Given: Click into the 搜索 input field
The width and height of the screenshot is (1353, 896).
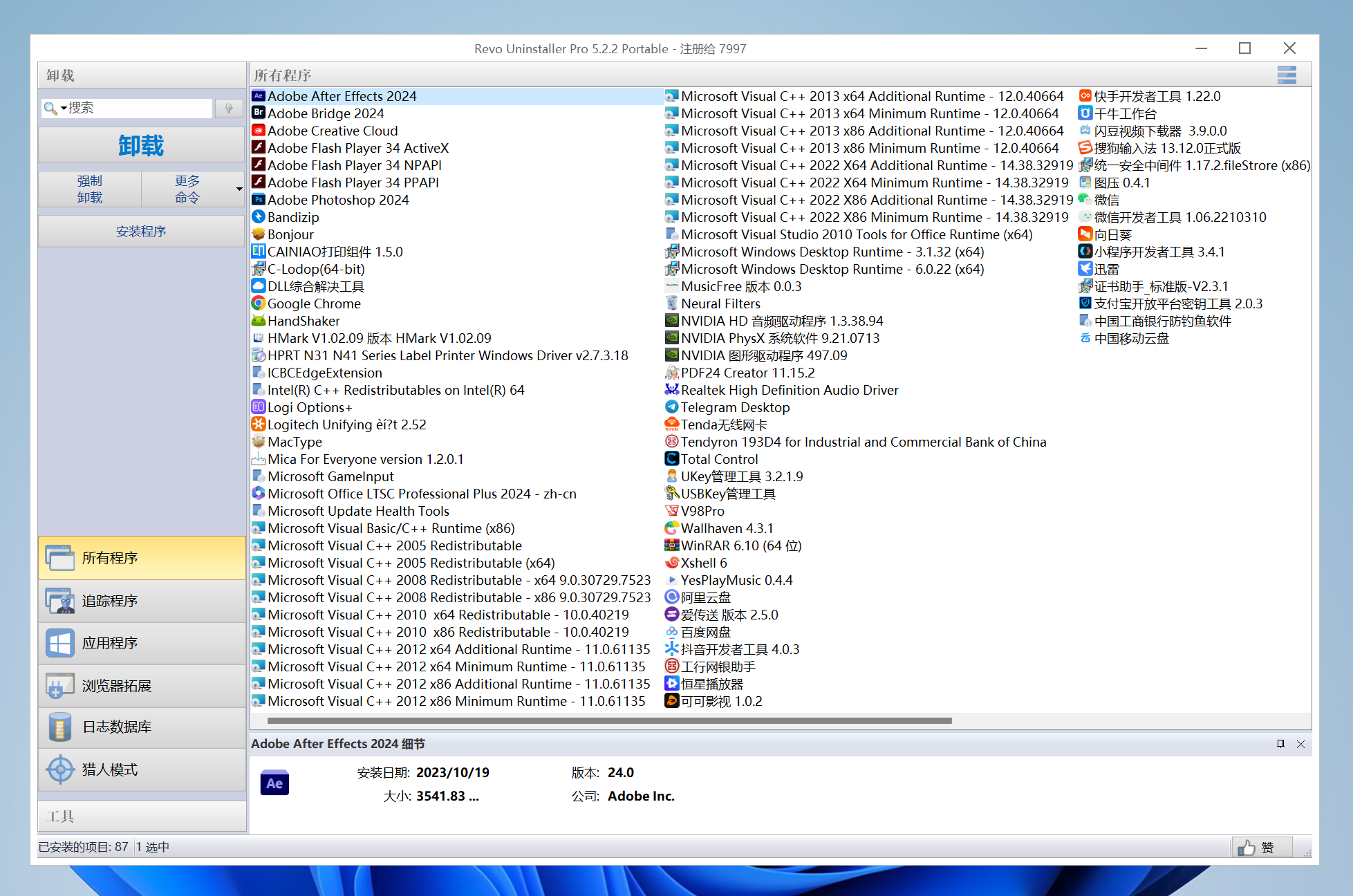Looking at the screenshot, I should 138,108.
